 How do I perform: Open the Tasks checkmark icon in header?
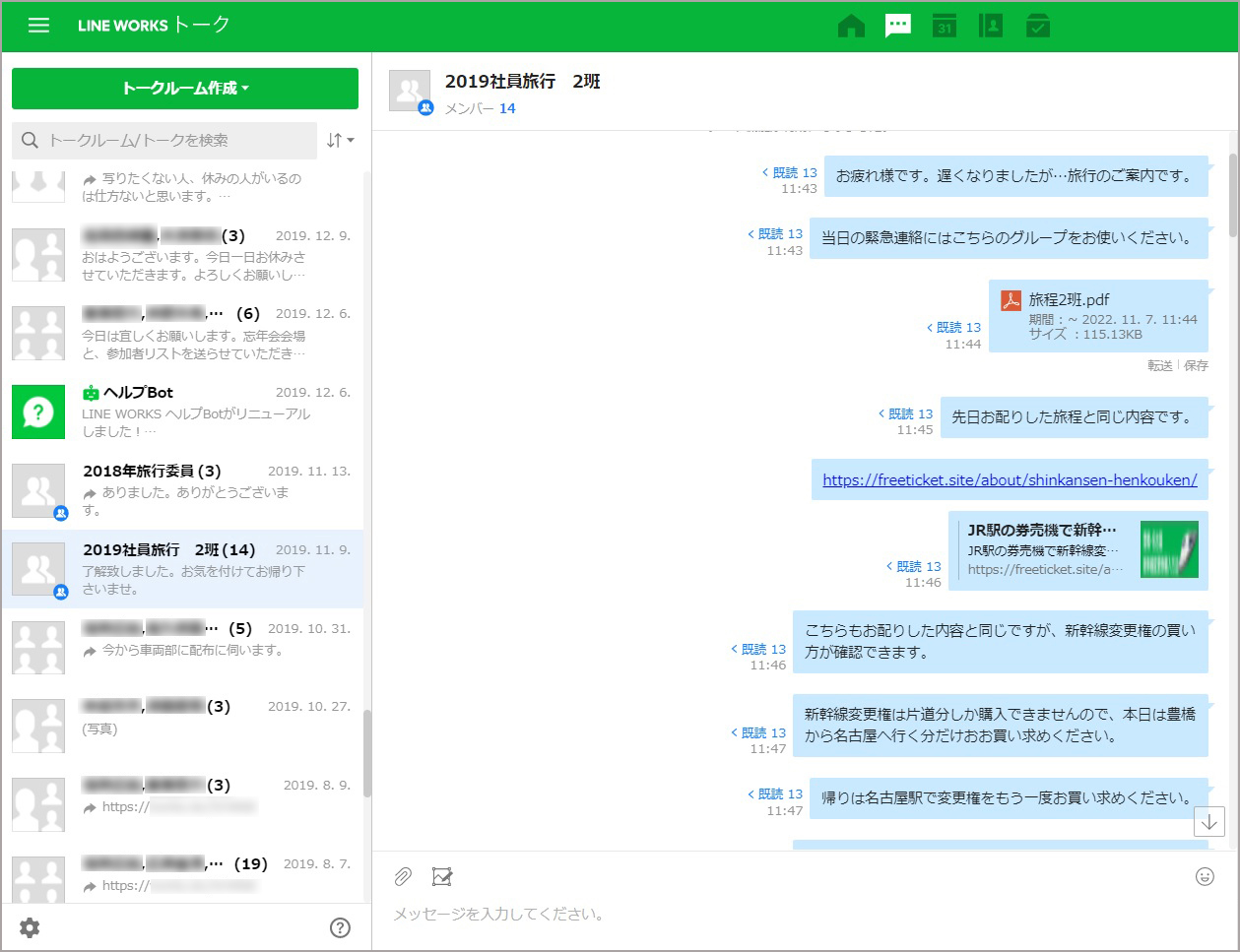click(1037, 26)
